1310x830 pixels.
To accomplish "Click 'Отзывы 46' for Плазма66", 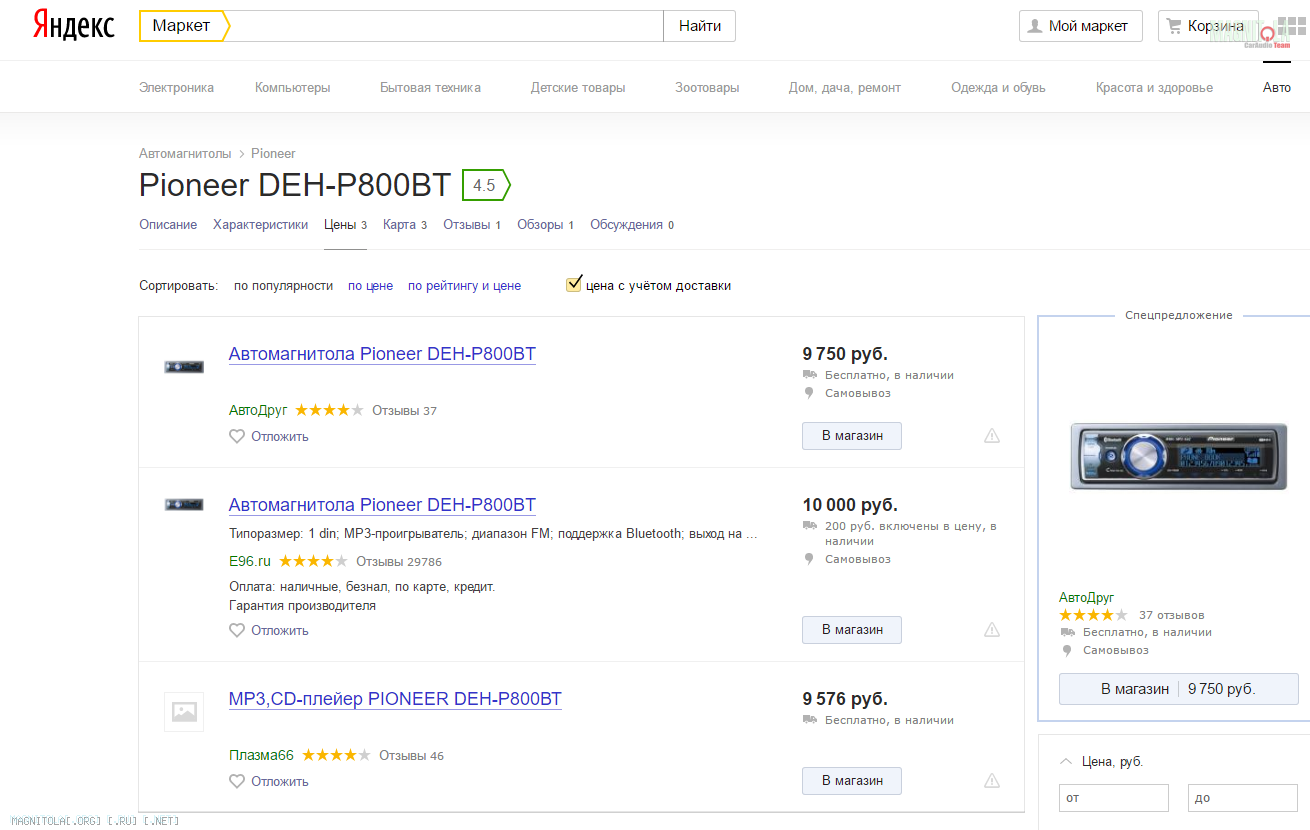I will (411, 756).
